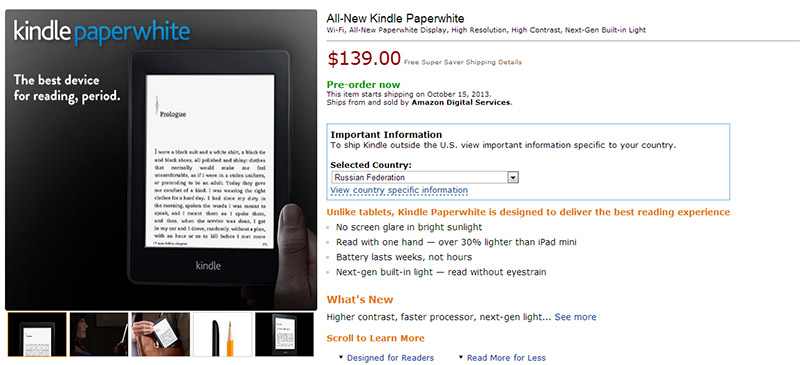Jump to Designed for Readers section
The height and width of the screenshot is (365, 800).
(x=390, y=358)
